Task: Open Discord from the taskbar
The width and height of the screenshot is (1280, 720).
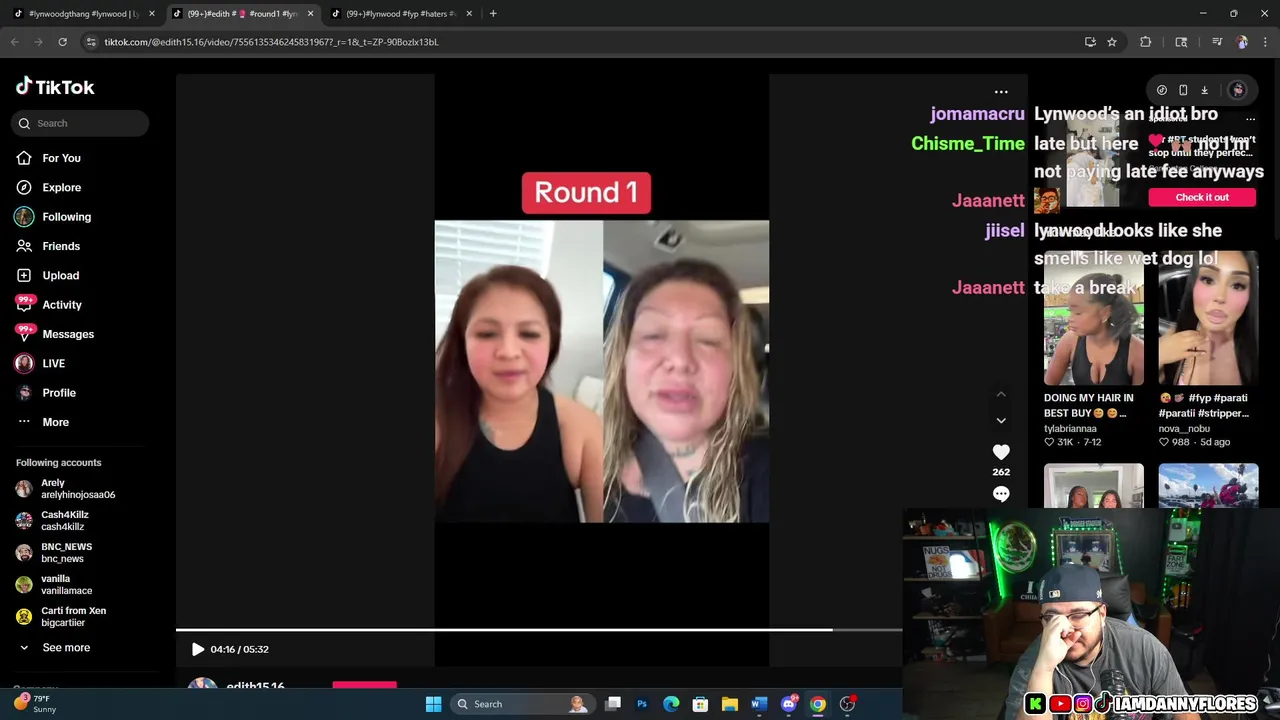Action: pyautogui.click(x=789, y=704)
